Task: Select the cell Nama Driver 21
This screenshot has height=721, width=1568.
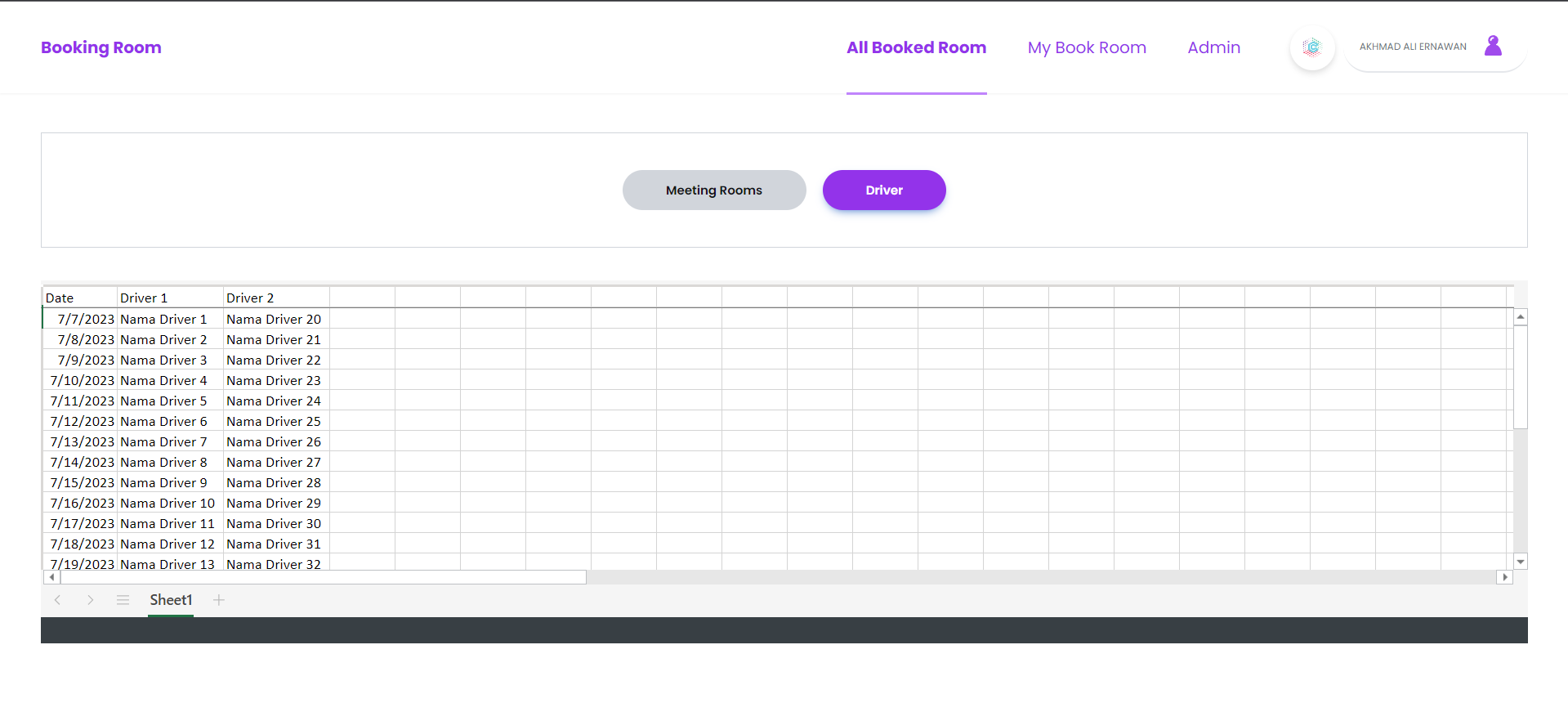Action: (x=276, y=339)
